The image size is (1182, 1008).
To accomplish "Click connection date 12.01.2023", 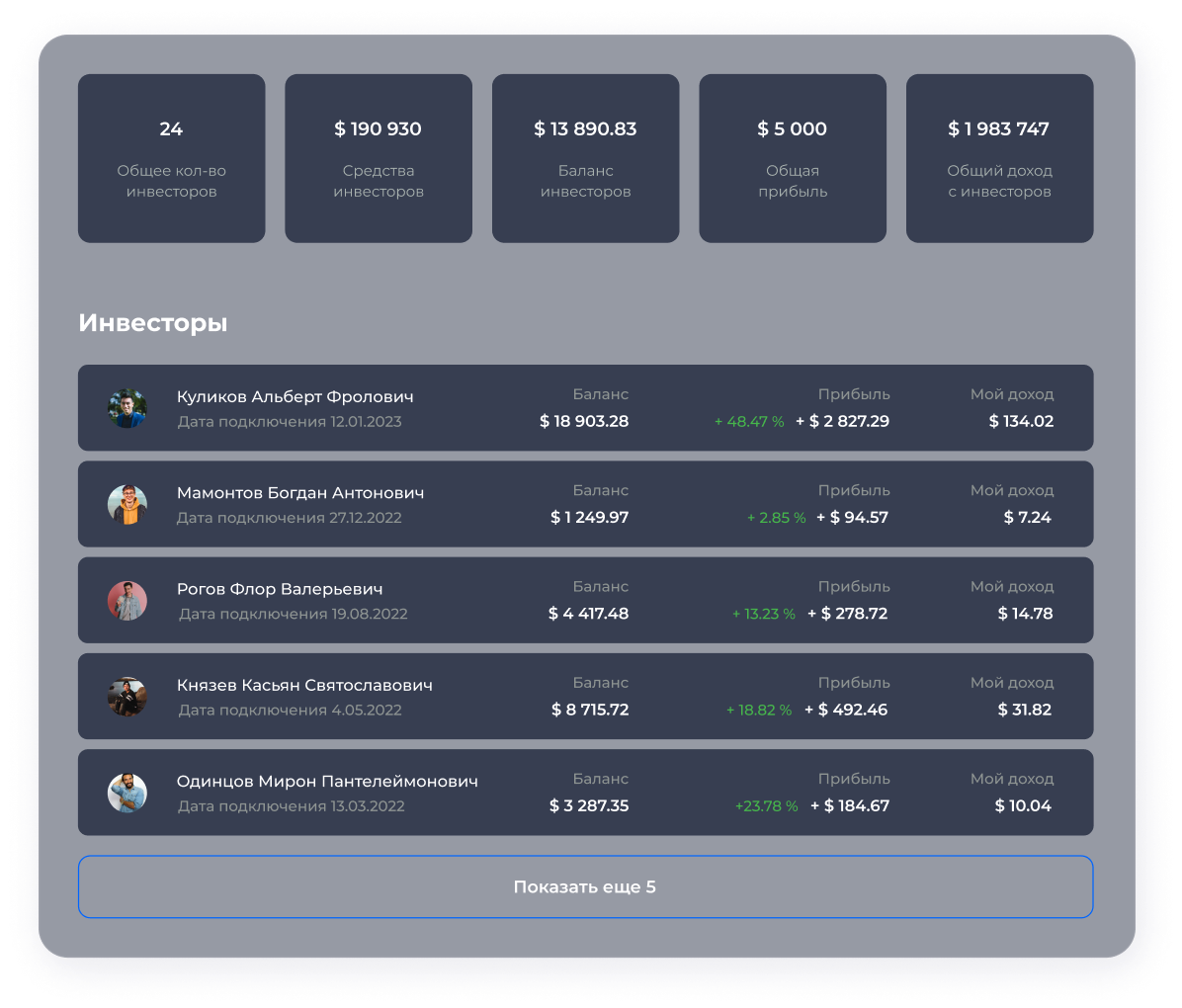I will [x=366, y=422].
